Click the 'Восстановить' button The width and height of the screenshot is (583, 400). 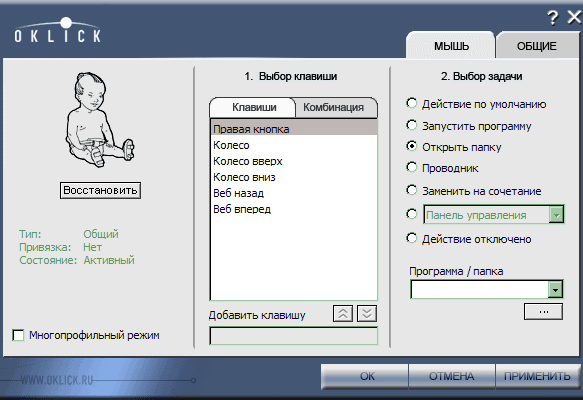click(x=100, y=190)
